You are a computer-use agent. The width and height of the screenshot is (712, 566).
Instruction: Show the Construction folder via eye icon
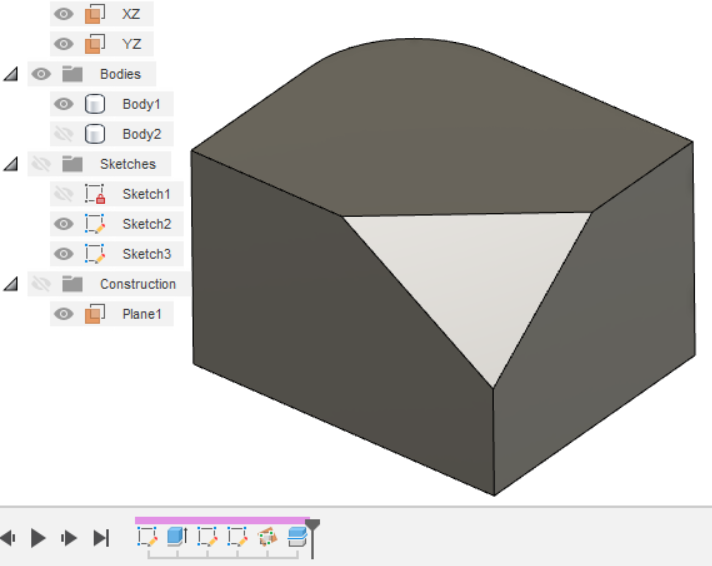41,284
